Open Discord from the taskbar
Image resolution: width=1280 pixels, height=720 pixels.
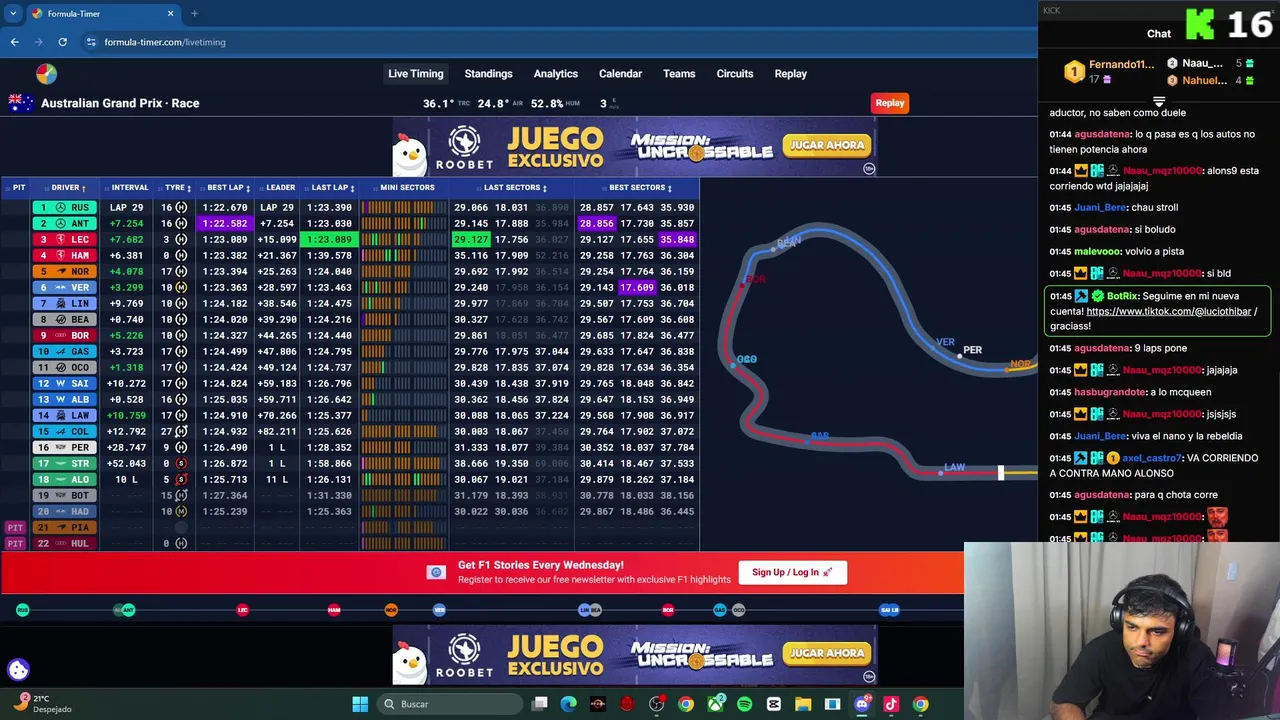[862, 704]
